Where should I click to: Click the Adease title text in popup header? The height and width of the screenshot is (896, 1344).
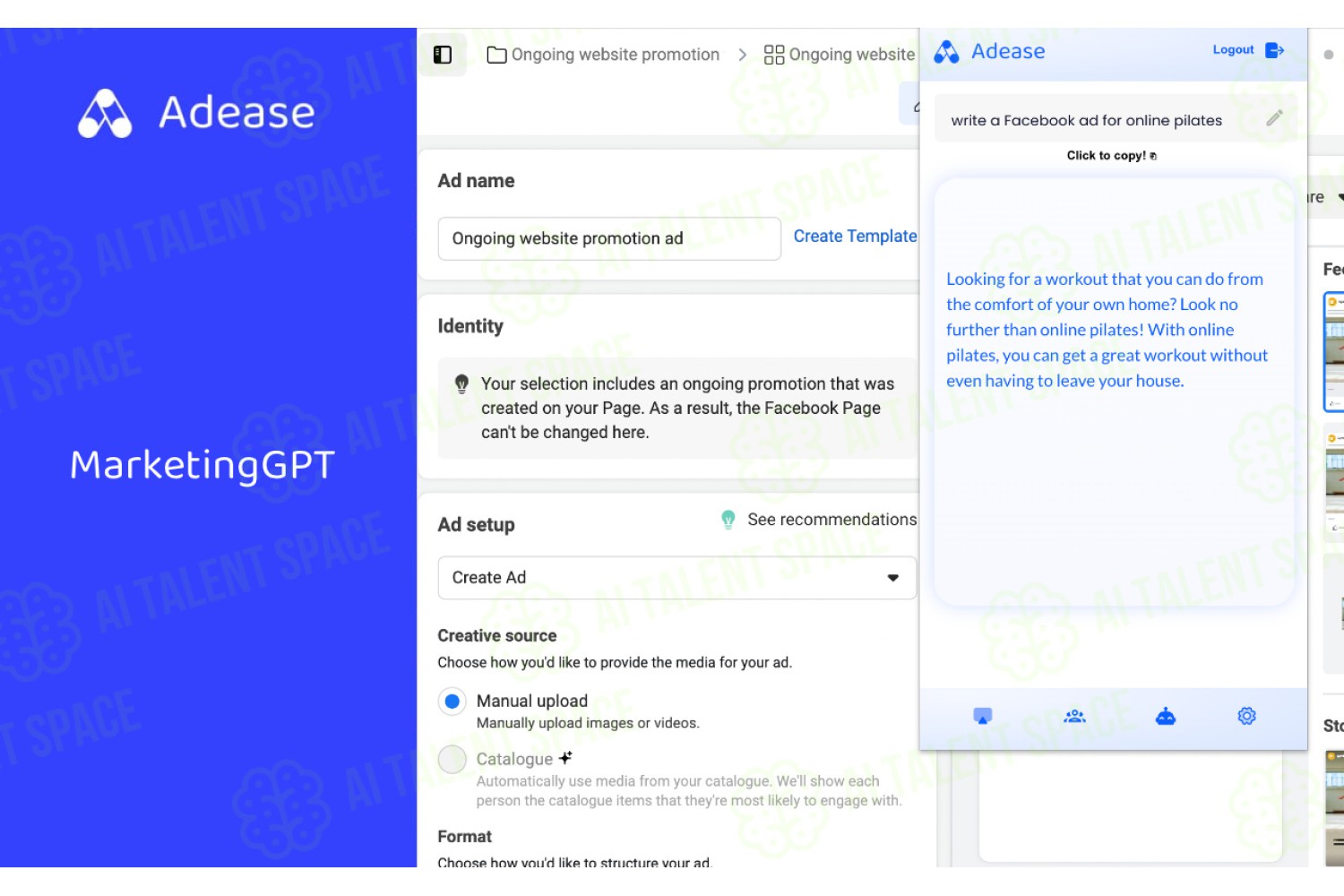1008,52
